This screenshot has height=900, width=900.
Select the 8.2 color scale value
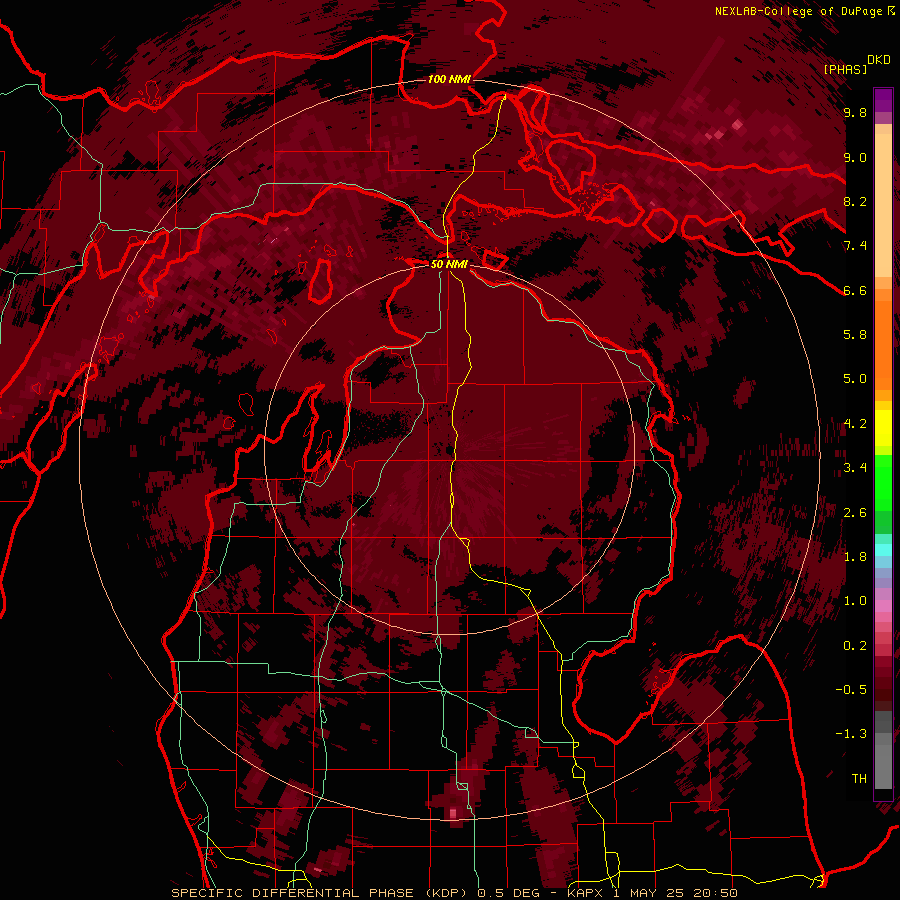(x=855, y=201)
